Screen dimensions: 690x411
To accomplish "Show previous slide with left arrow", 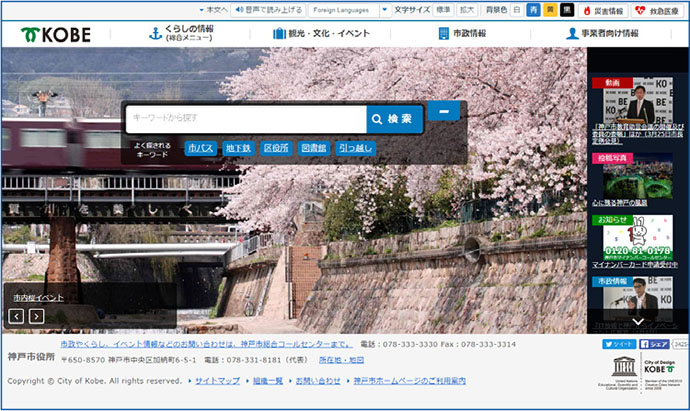I will 16,316.
